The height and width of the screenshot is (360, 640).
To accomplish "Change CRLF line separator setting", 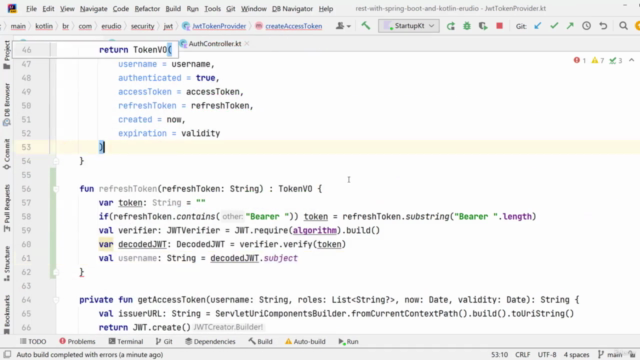I will point(522,355).
